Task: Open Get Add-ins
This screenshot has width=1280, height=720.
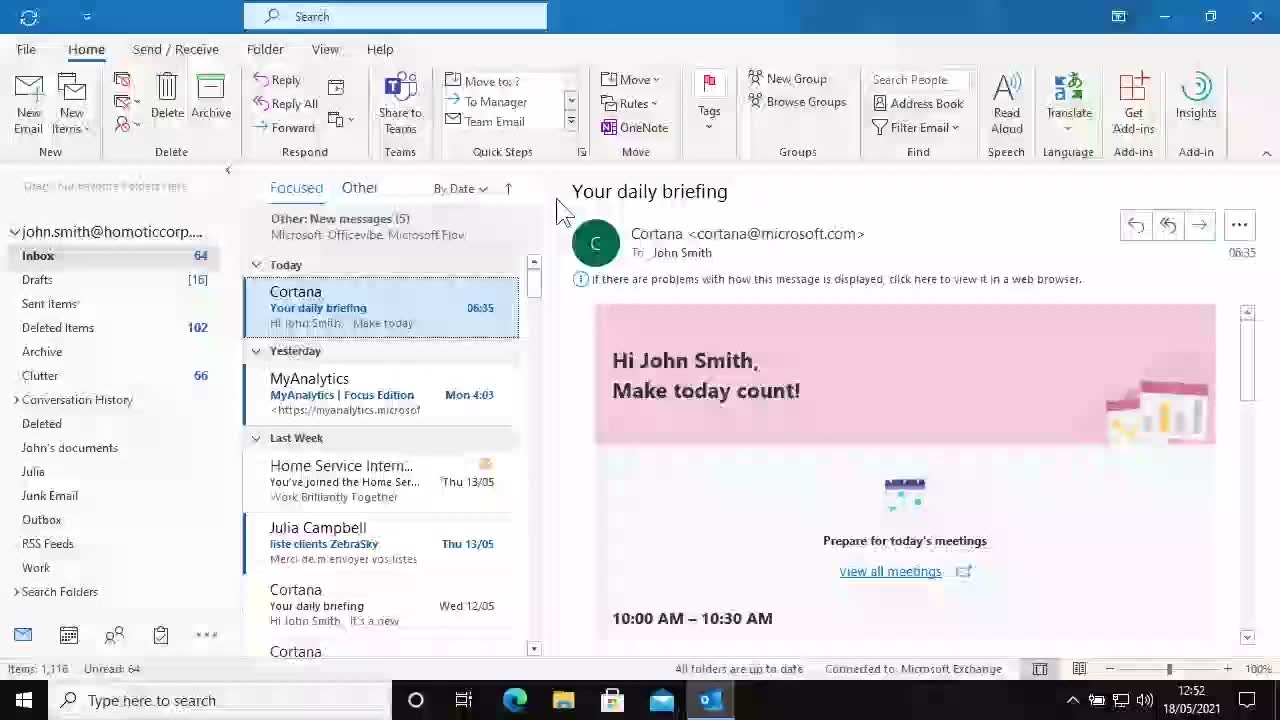Action: 1133,103
